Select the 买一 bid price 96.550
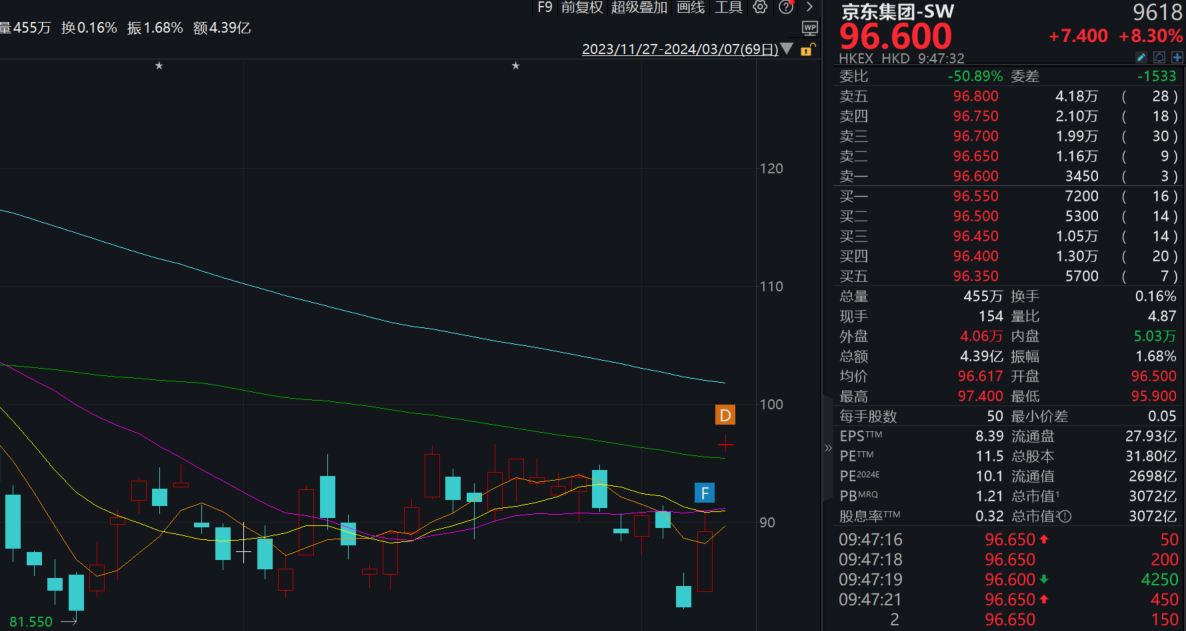 click(x=976, y=196)
